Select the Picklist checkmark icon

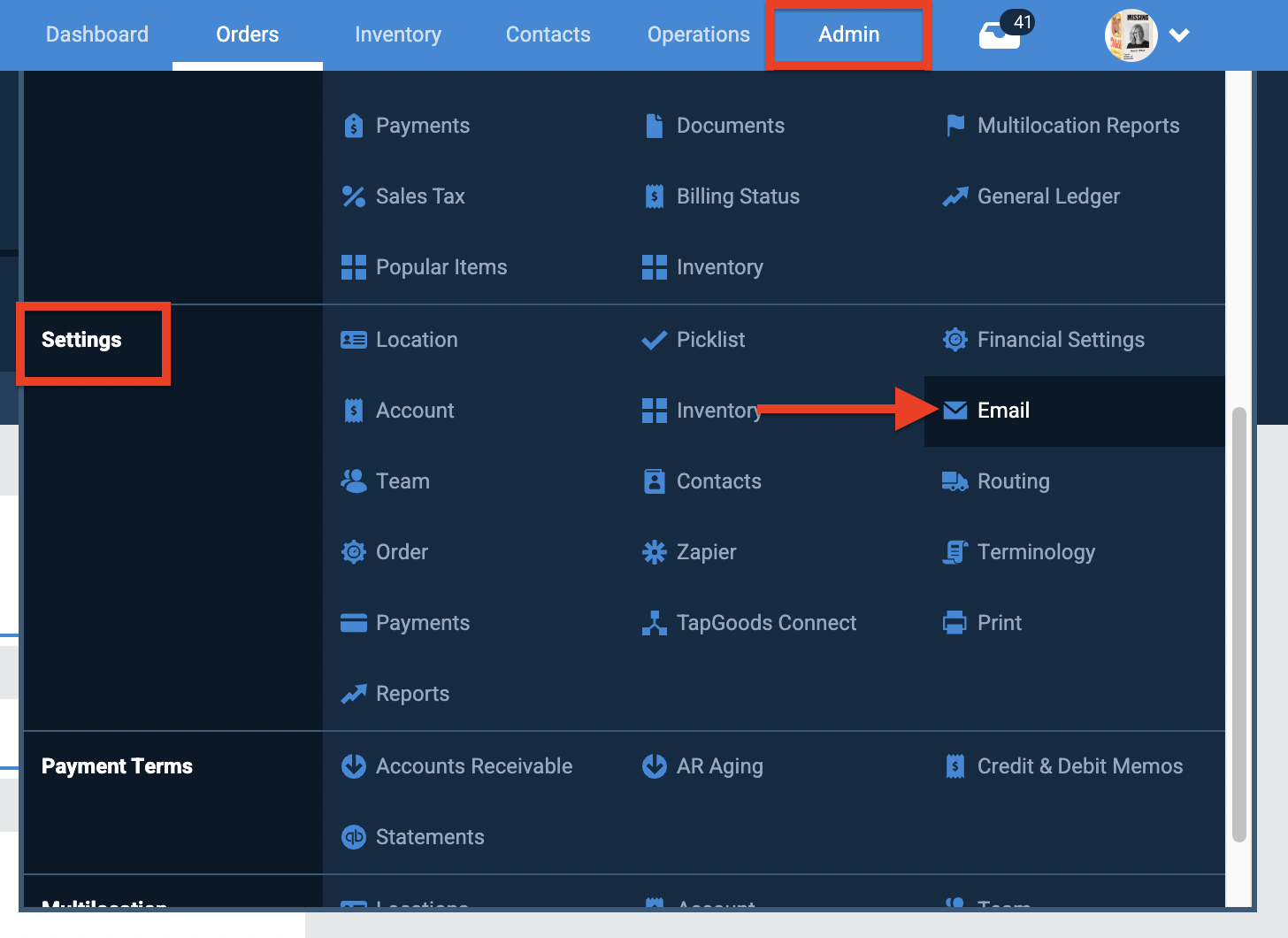click(655, 340)
